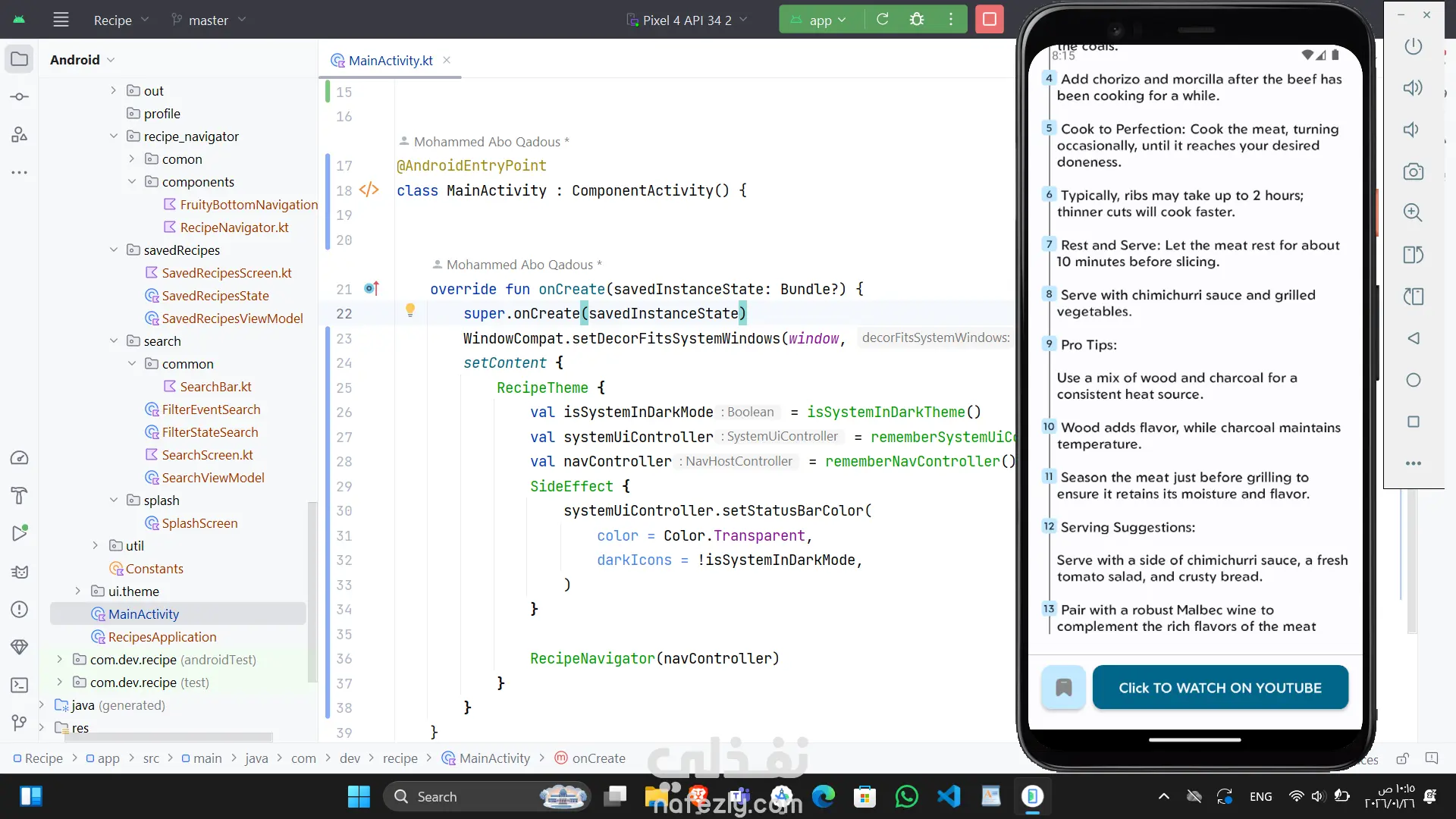This screenshot has width=1456, height=819.
Task: Open the Terminal tool window icon
Action: (x=20, y=686)
